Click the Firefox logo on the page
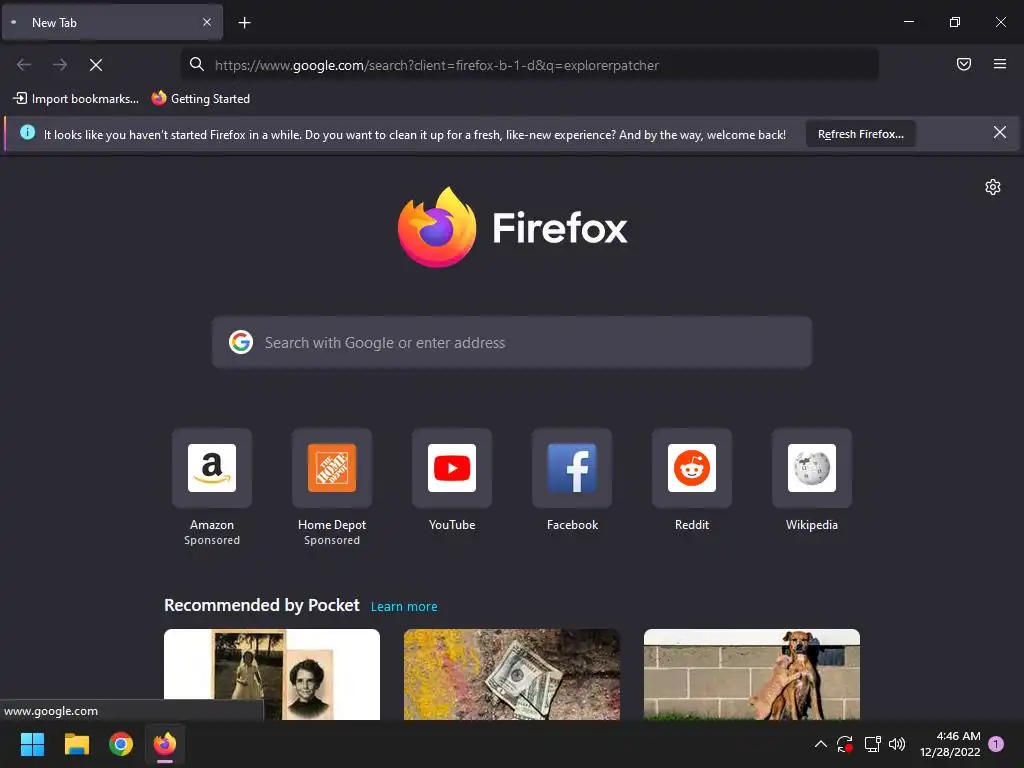 [512, 227]
